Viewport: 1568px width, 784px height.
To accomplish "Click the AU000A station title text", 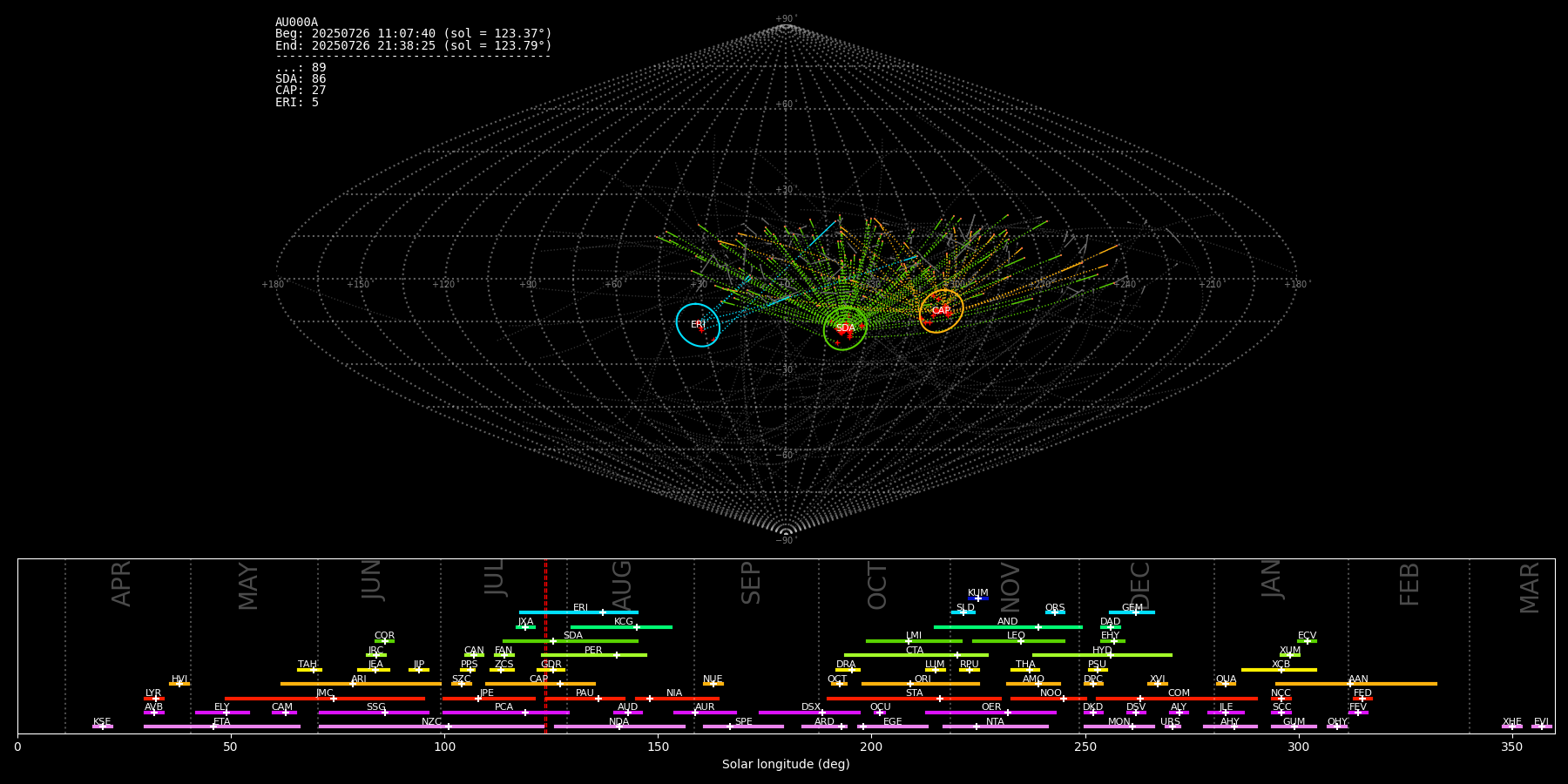I will pyautogui.click(x=296, y=23).
